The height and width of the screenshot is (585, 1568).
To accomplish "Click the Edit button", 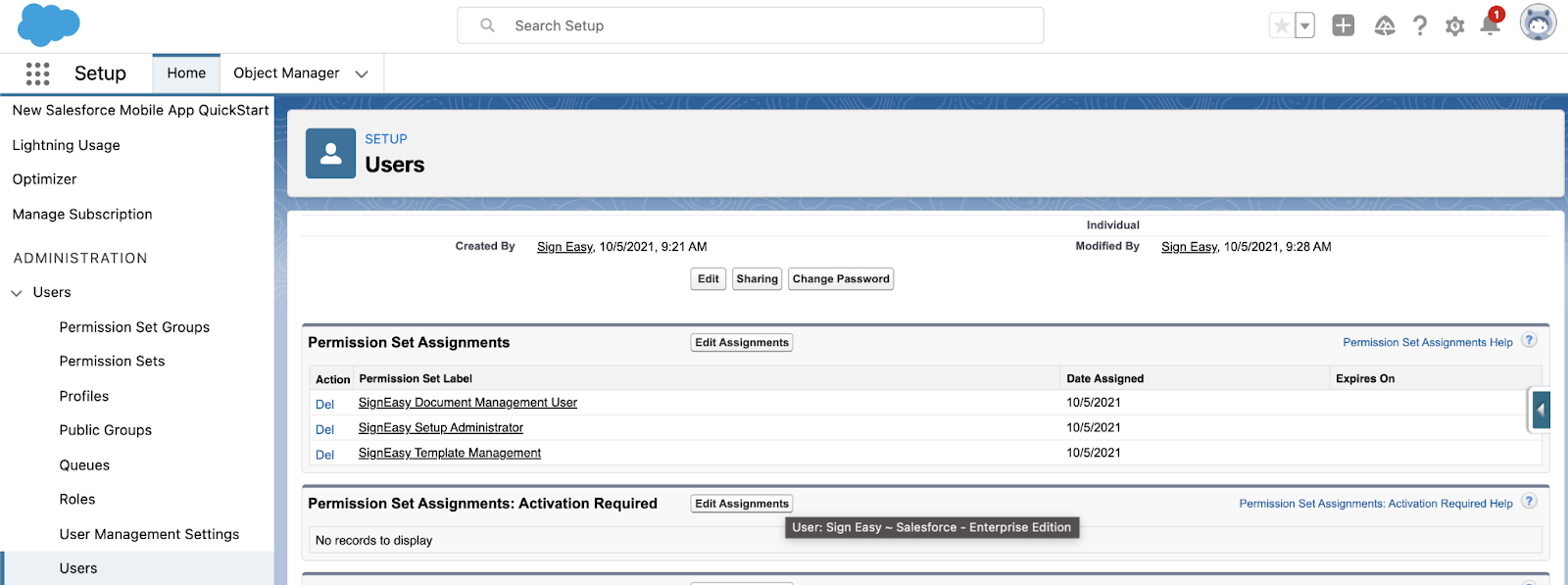I will click(x=709, y=279).
